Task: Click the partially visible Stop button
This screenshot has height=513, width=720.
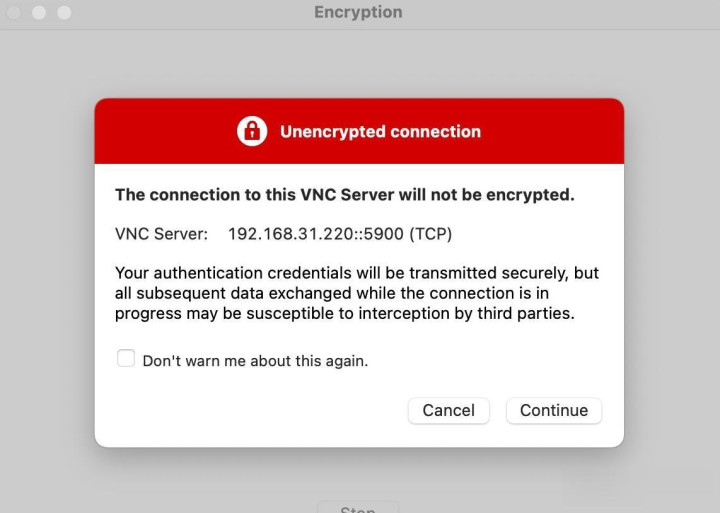Action: click(357, 508)
